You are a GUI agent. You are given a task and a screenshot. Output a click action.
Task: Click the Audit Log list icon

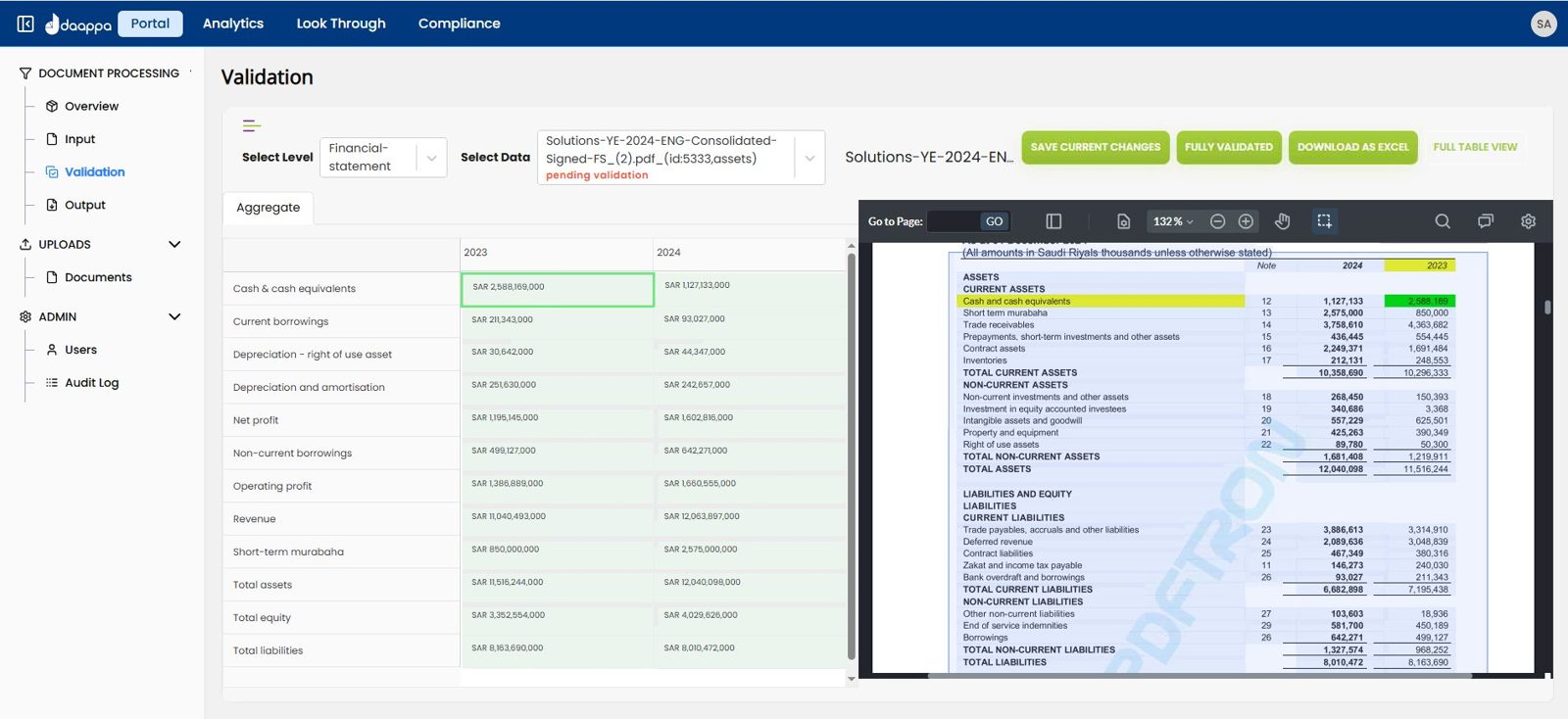pyautogui.click(x=52, y=383)
